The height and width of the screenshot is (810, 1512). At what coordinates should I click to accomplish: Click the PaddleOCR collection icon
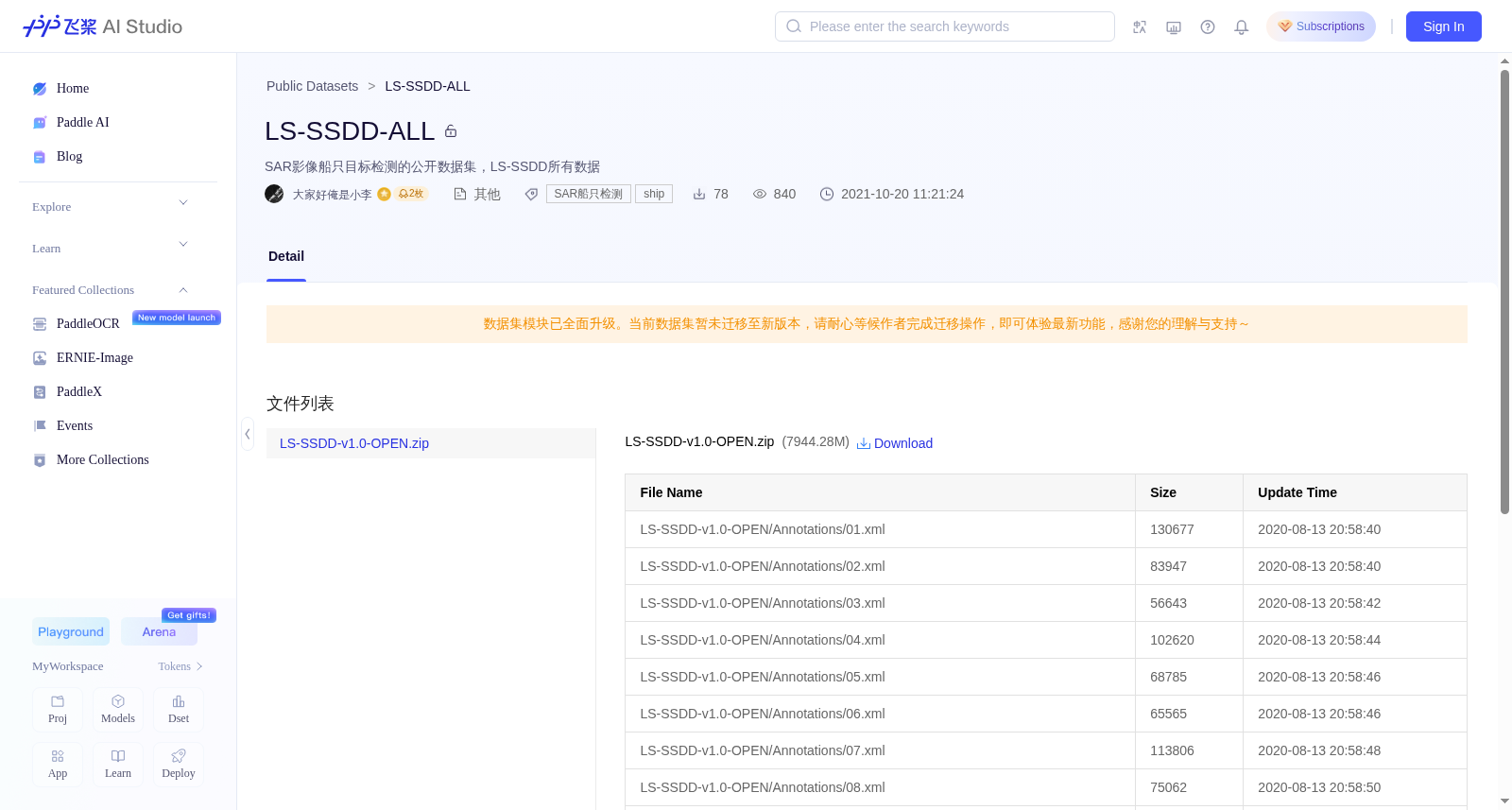[40, 324]
